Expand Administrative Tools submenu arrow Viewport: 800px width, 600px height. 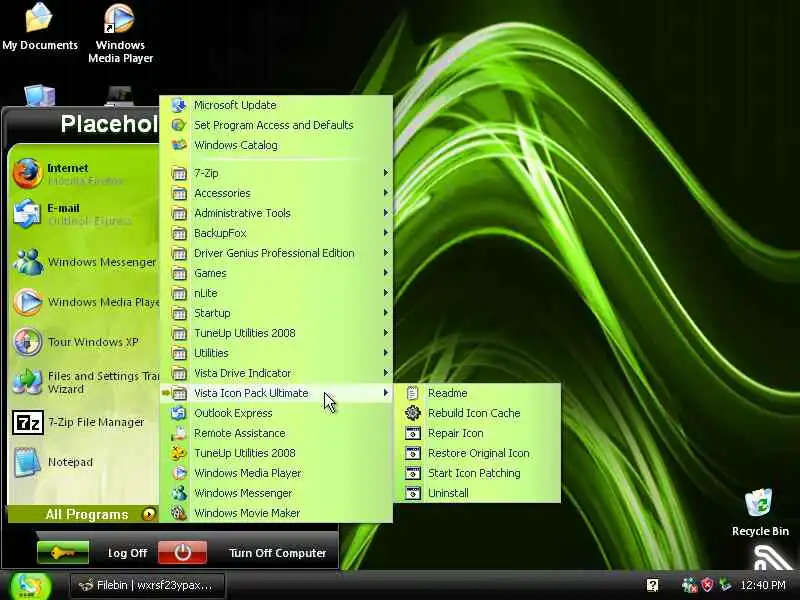[x=386, y=213]
